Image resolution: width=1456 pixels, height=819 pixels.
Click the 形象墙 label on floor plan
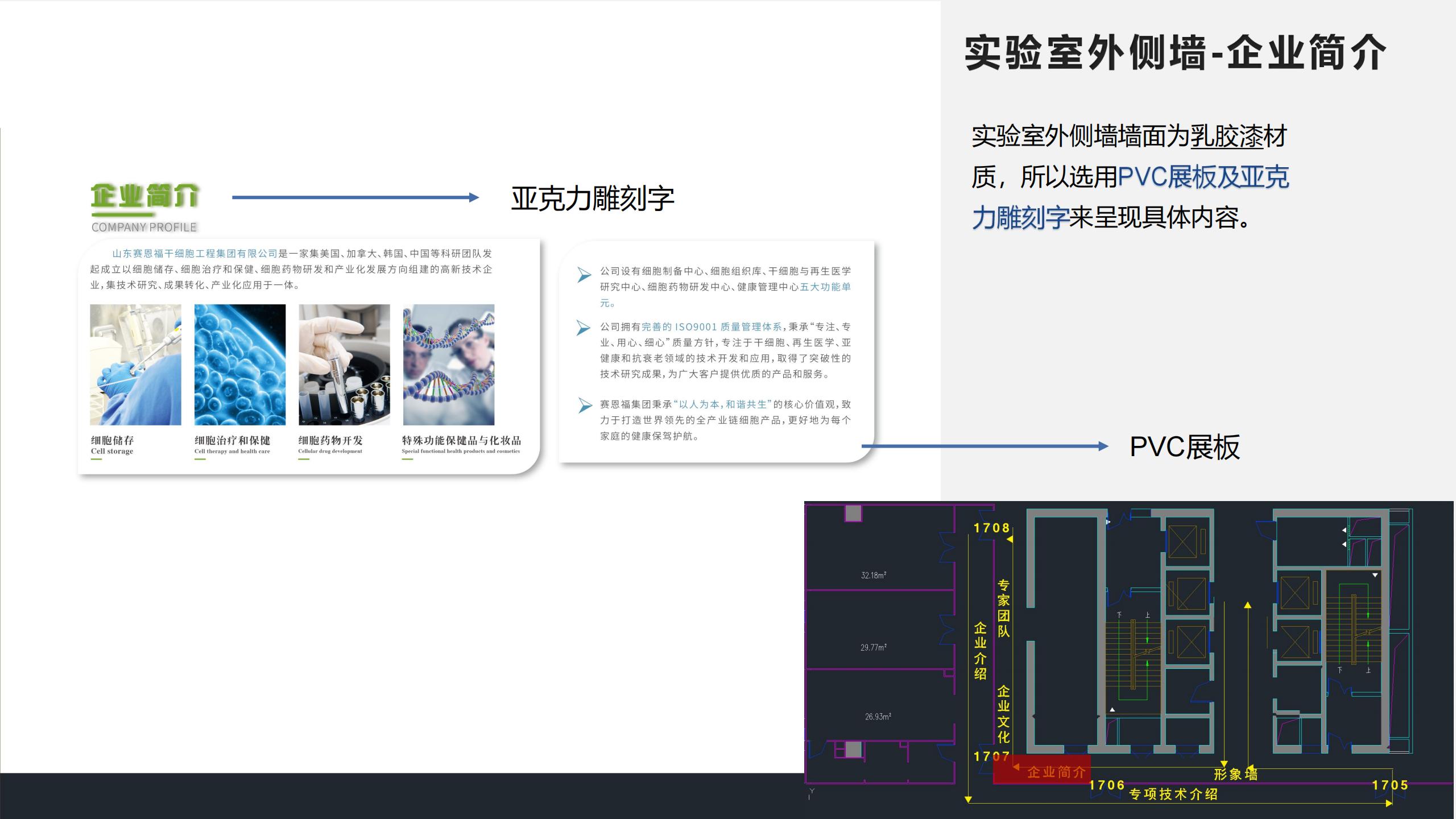[1235, 774]
